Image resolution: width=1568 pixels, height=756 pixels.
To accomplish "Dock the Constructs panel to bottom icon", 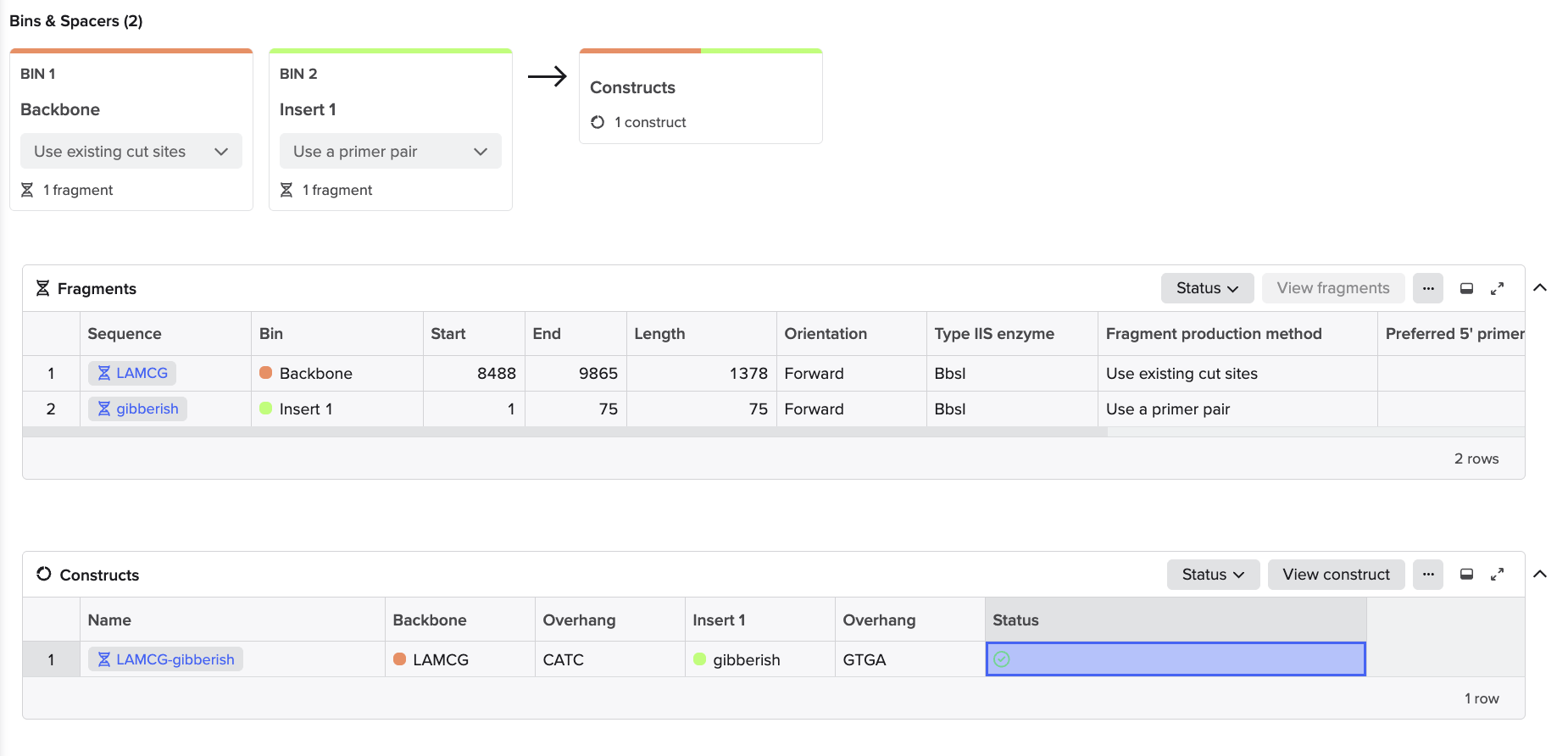I will pyautogui.click(x=1466, y=575).
